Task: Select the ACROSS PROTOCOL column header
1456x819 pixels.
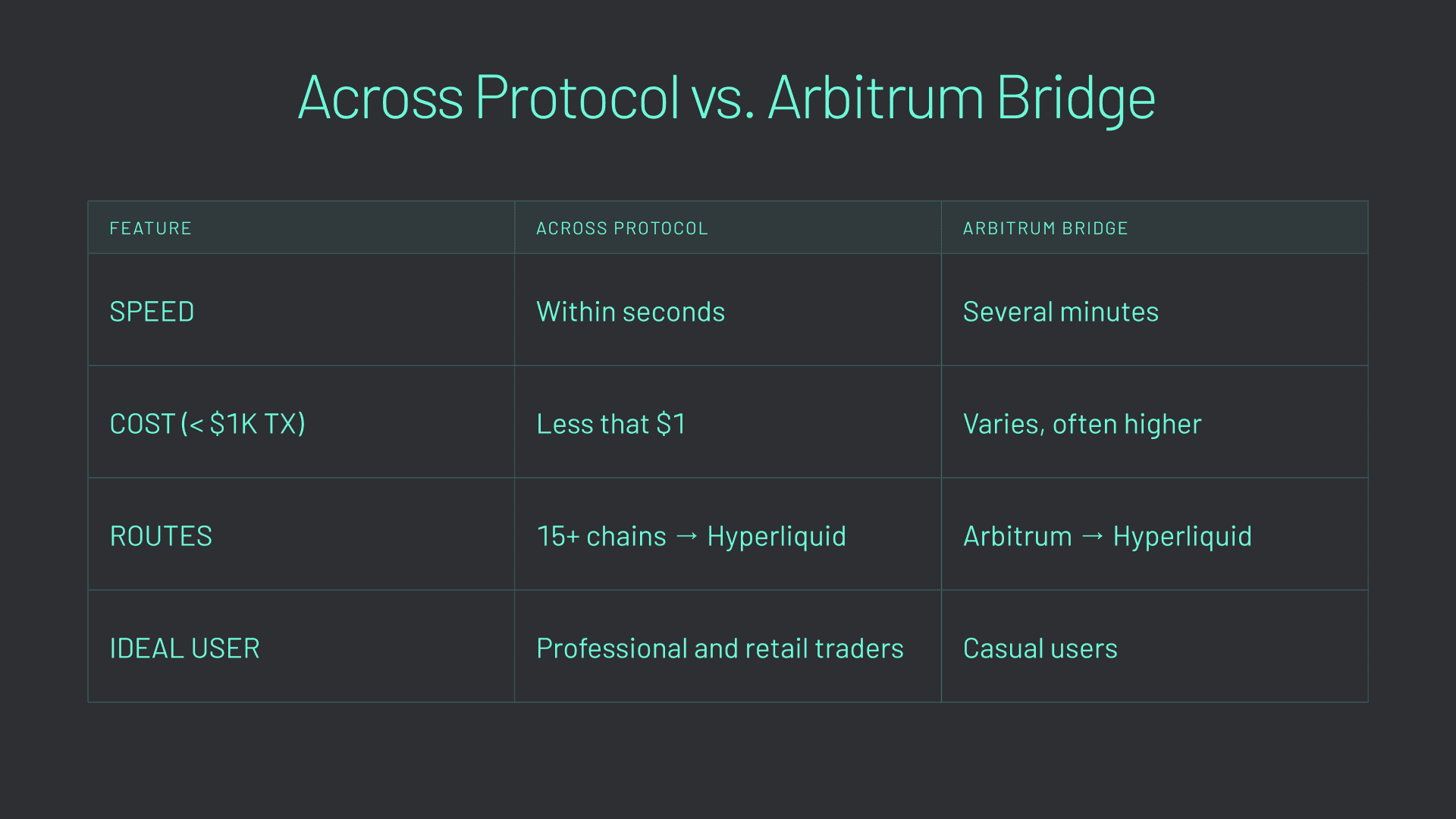Action: [622, 228]
